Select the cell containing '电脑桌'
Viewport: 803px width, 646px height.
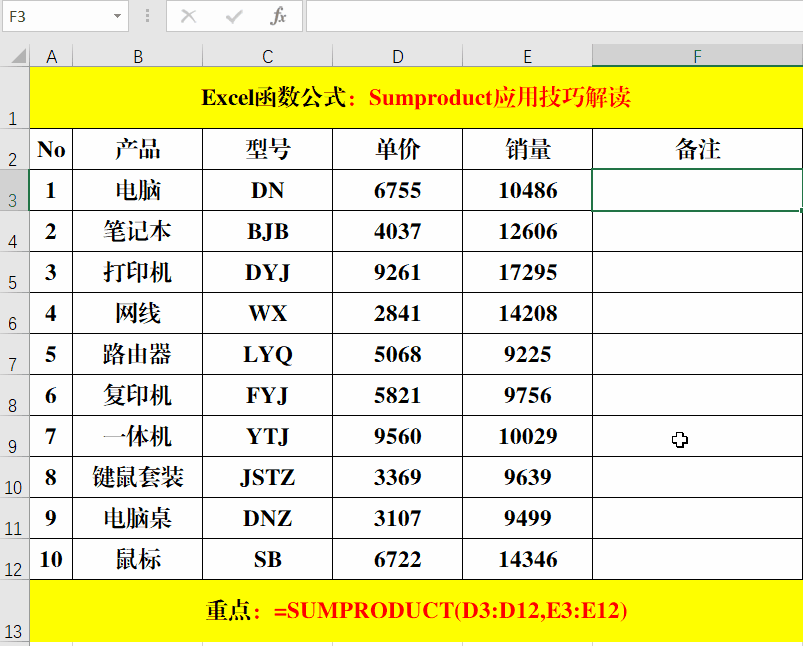pos(138,518)
